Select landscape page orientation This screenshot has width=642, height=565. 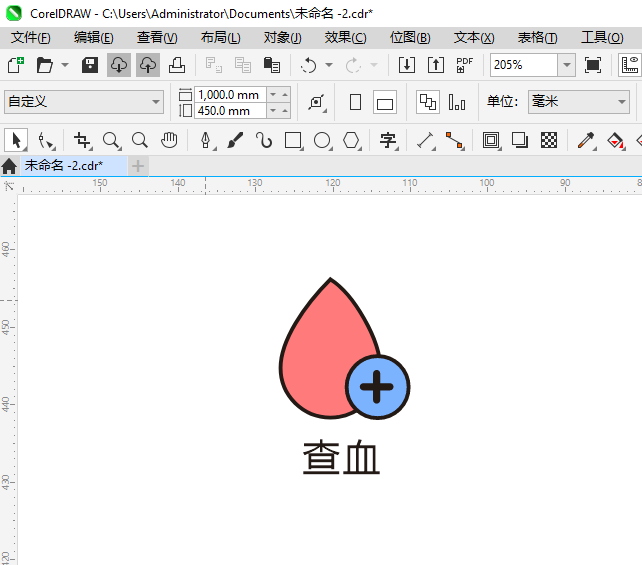click(x=384, y=102)
